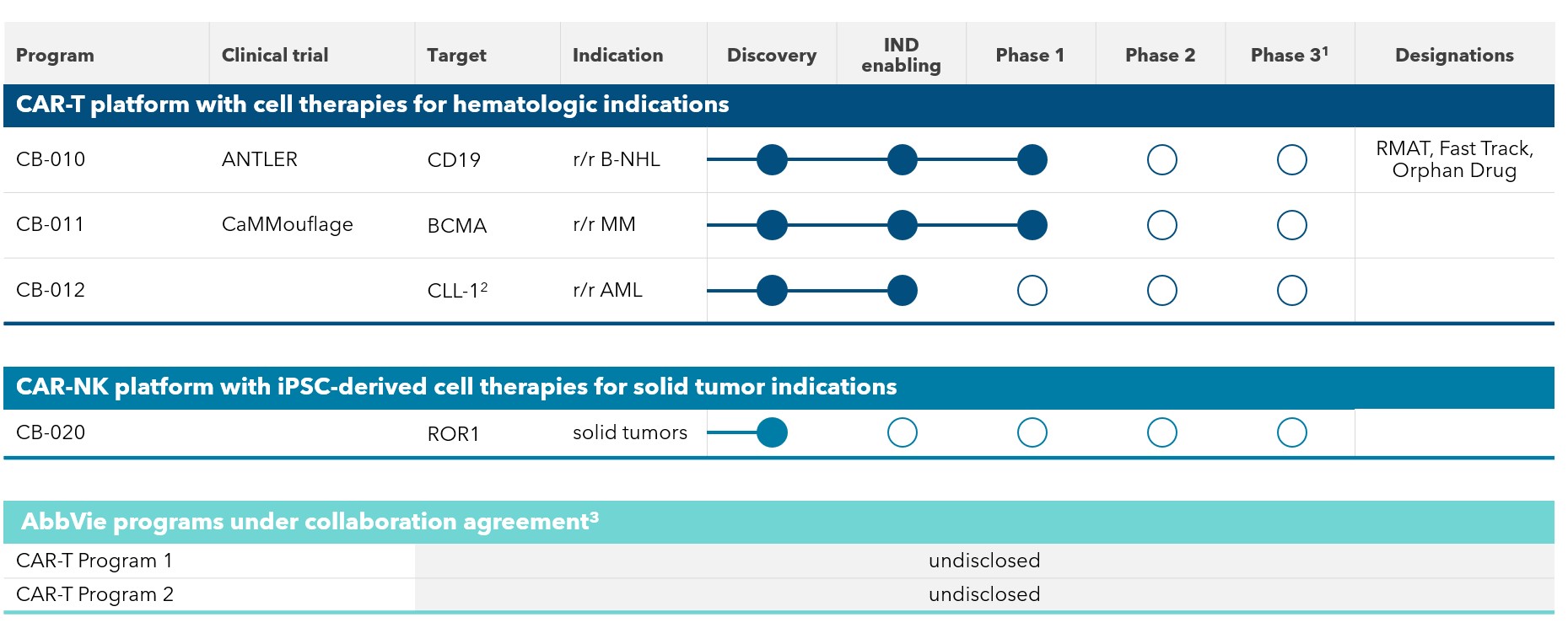Screen dimensions: 1568x628
Task: Click the Clinical trial column header
Action: tap(275, 56)
